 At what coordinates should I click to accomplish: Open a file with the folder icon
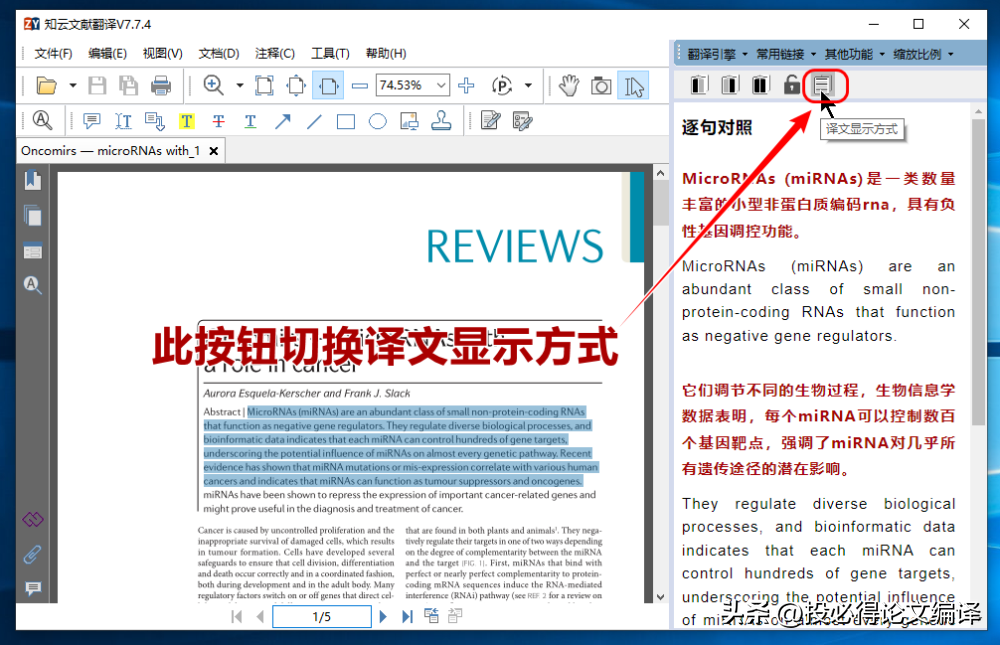click(x=47, y=85)
